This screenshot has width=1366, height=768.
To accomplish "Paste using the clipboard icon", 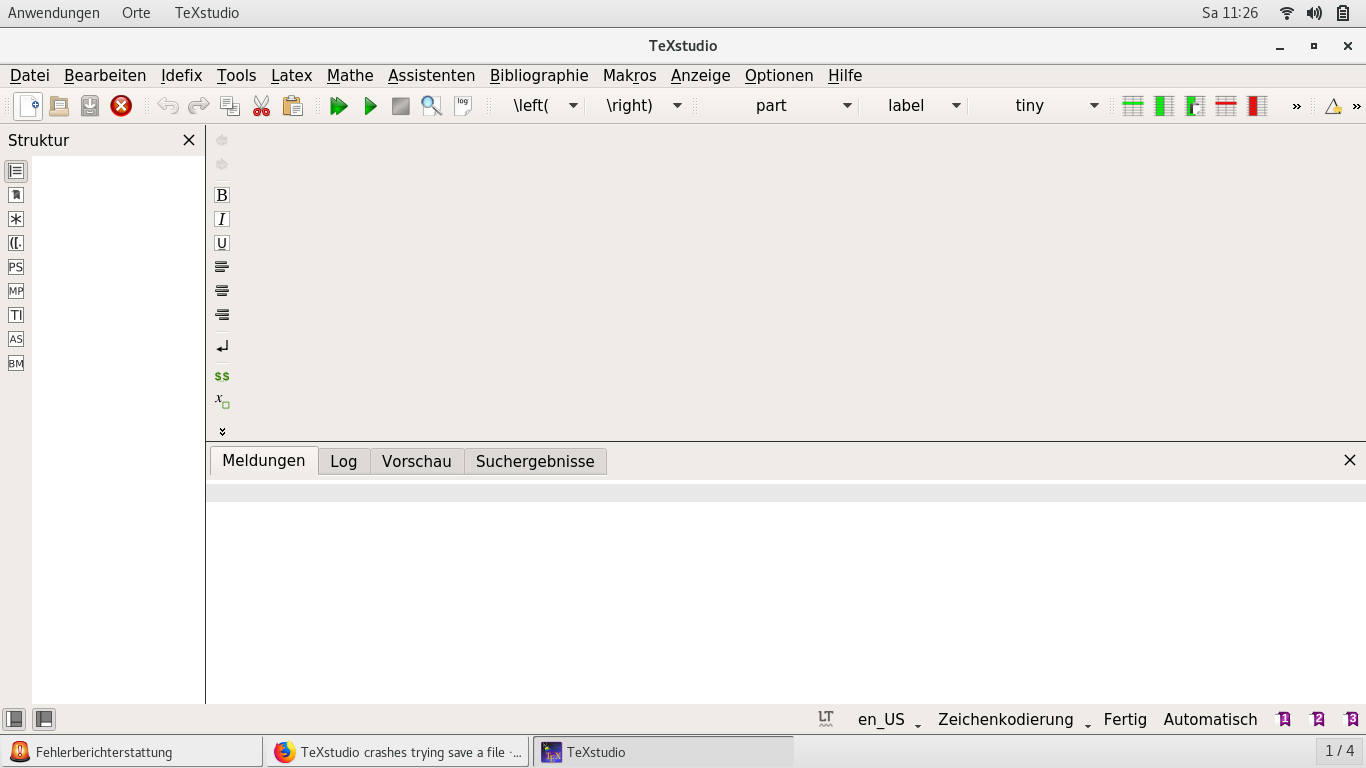I will [292, 105].
